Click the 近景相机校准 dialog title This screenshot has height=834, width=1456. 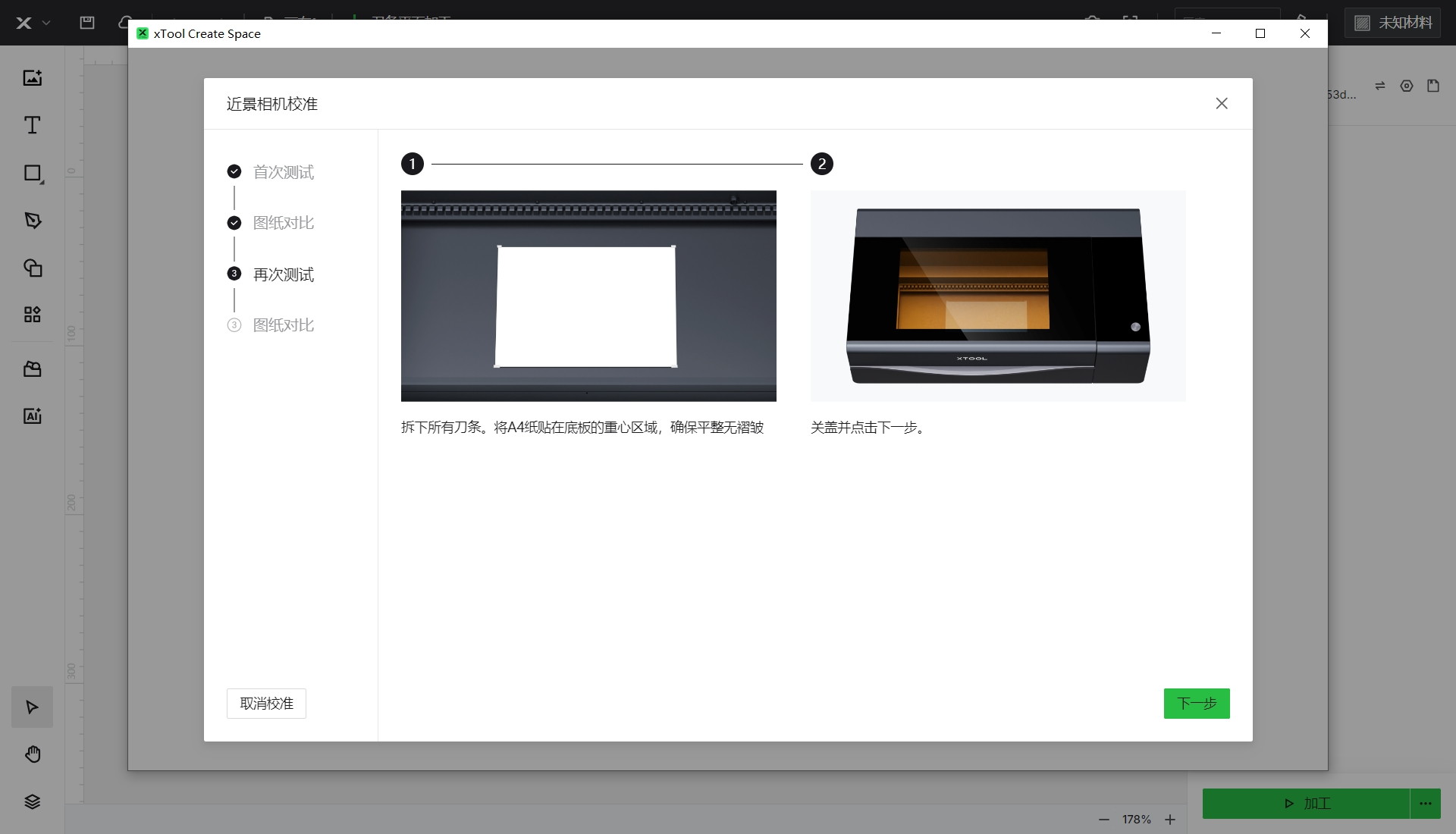pyautogui.click(x=272, y=104)
